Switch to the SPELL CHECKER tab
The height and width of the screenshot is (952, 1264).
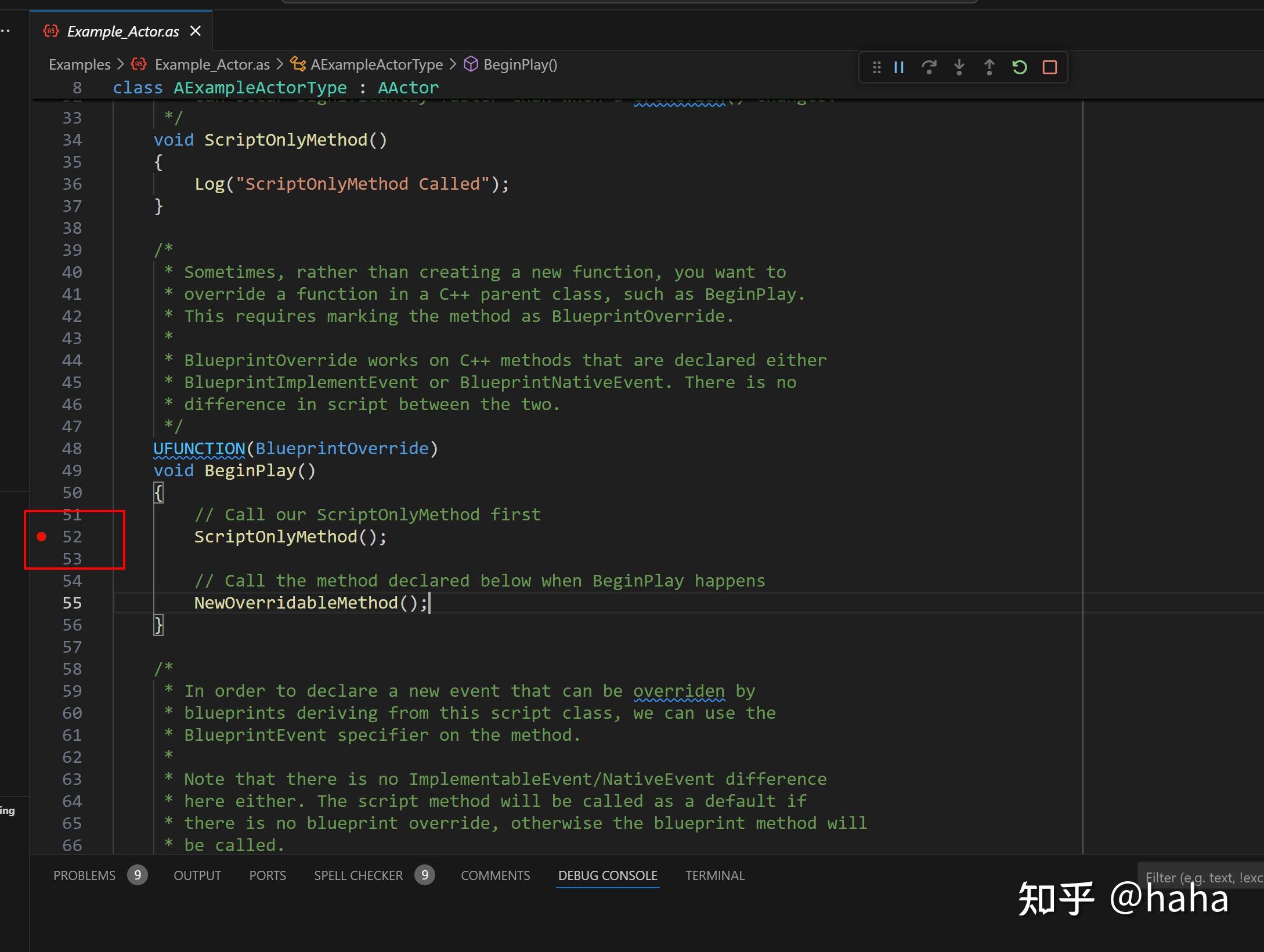pos(358,875)
